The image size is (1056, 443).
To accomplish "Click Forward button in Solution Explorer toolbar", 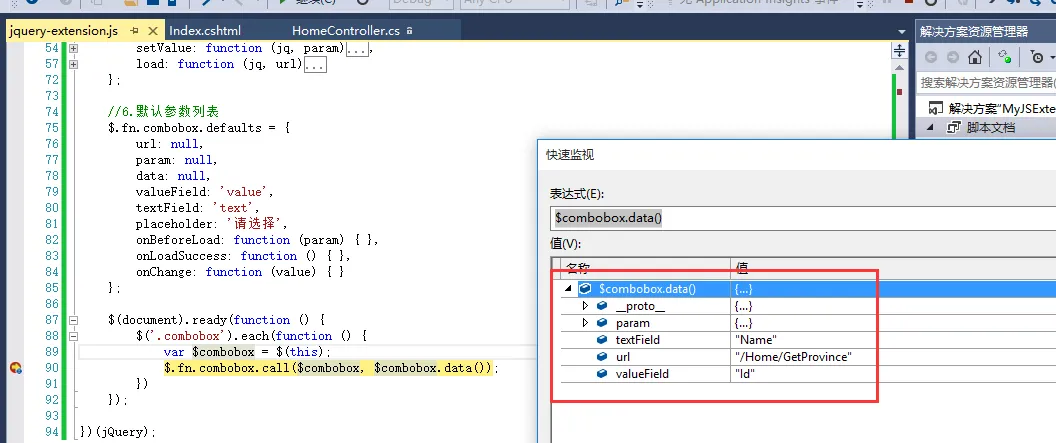I will click(952, 57).
